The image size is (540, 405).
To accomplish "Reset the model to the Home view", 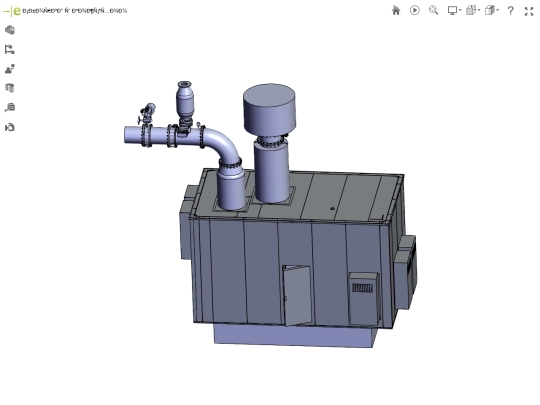I will [396, 10].
